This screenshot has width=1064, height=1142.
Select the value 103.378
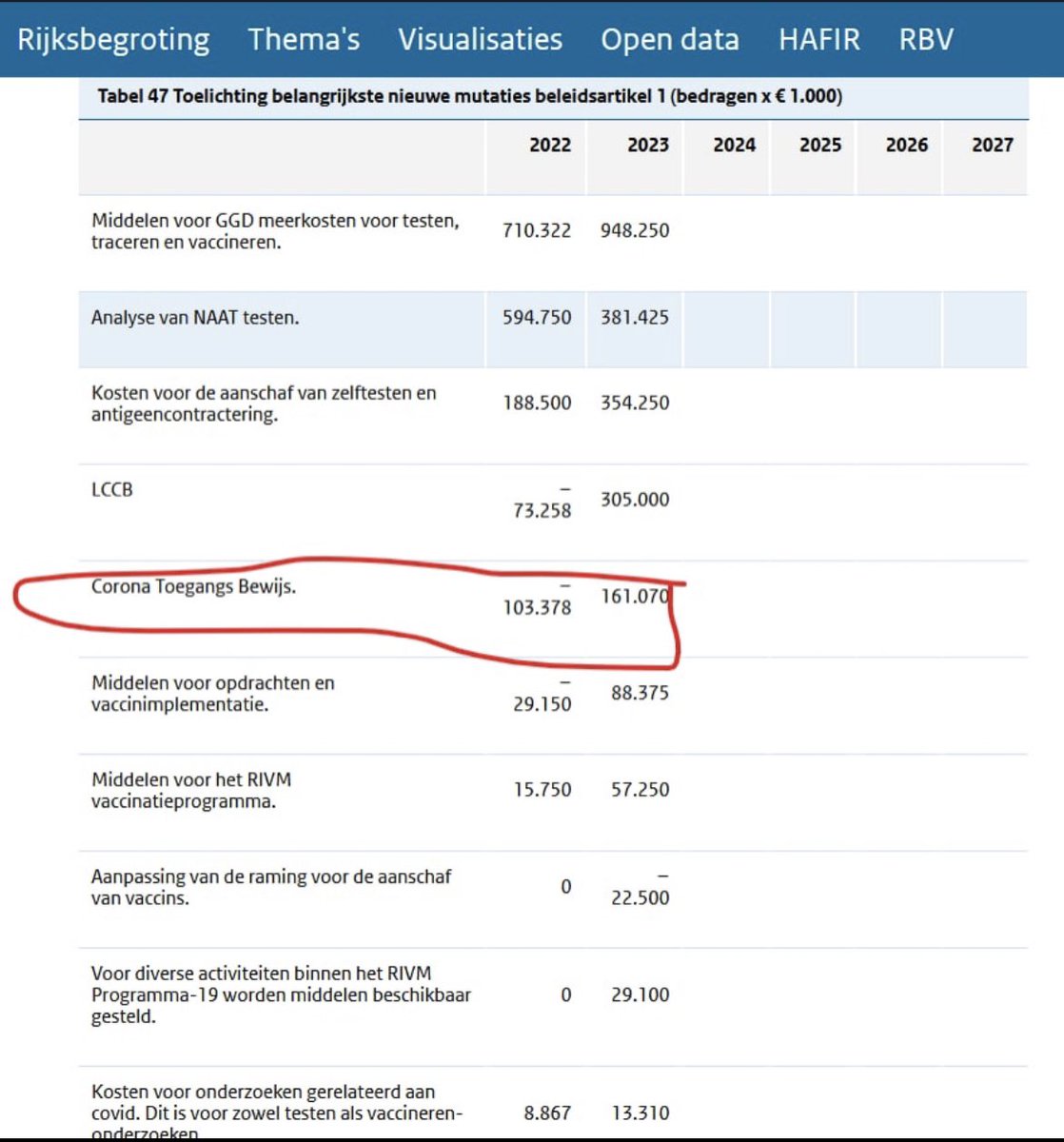pos(537,607)
